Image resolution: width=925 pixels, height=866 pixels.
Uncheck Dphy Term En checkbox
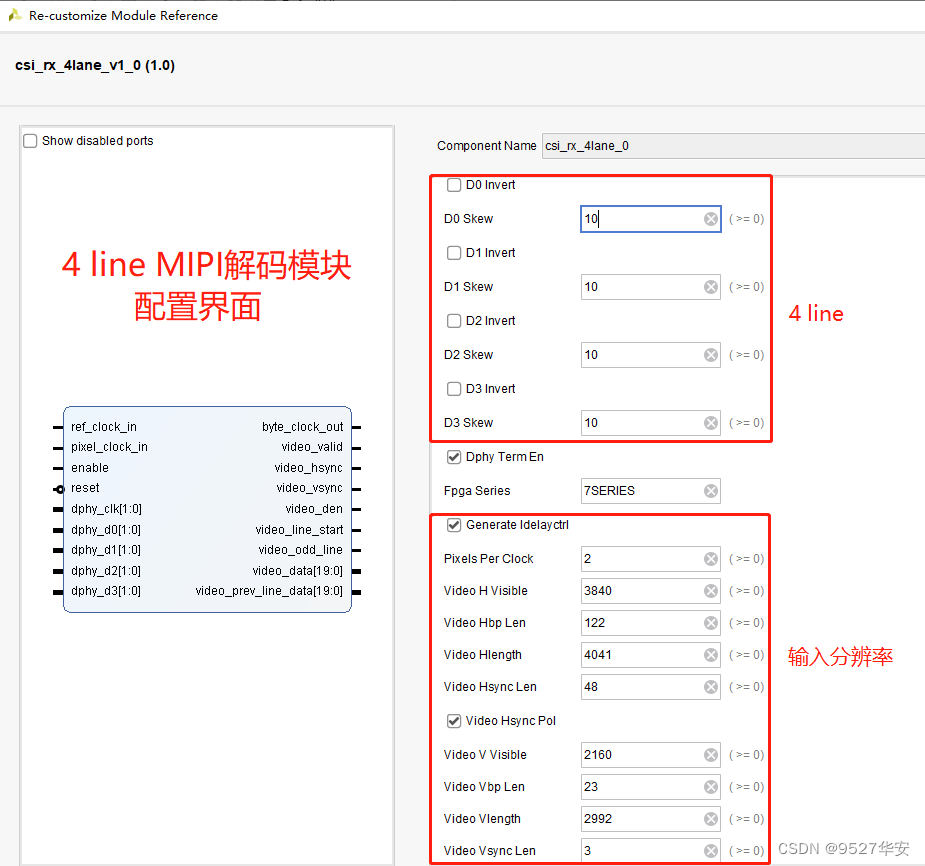tap(454, 457)
